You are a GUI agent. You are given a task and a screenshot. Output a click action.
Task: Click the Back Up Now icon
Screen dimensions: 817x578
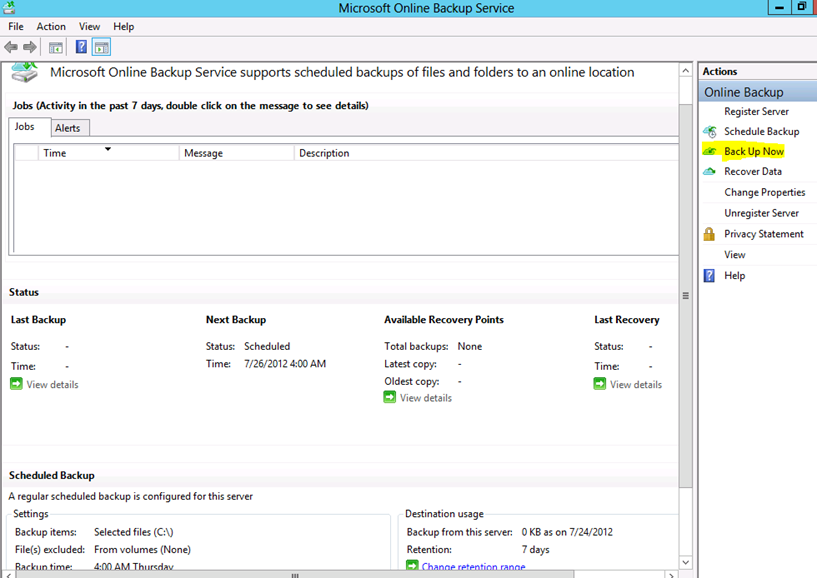(710, 152)
